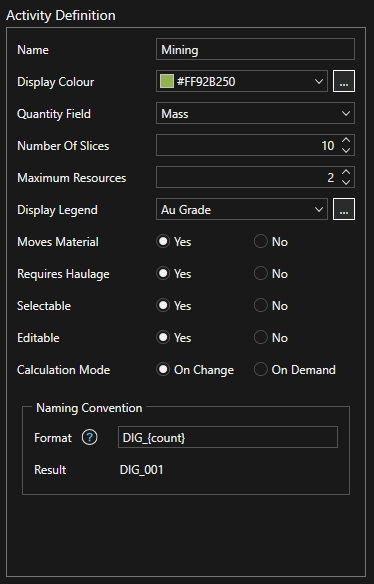Open the Quantity Field Mass dropdown

click(255, 113)
